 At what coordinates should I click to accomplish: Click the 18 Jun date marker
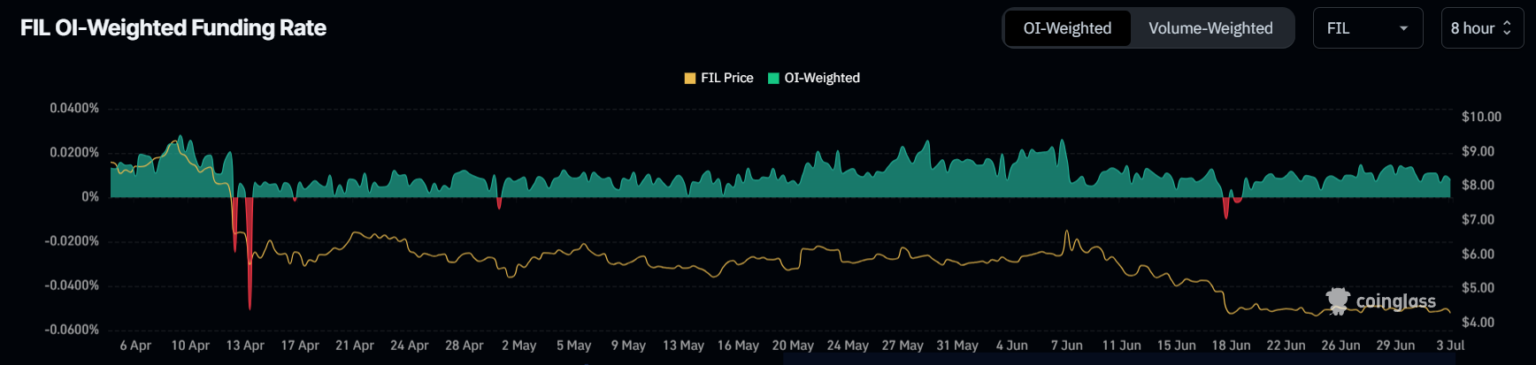point(1231,346)
